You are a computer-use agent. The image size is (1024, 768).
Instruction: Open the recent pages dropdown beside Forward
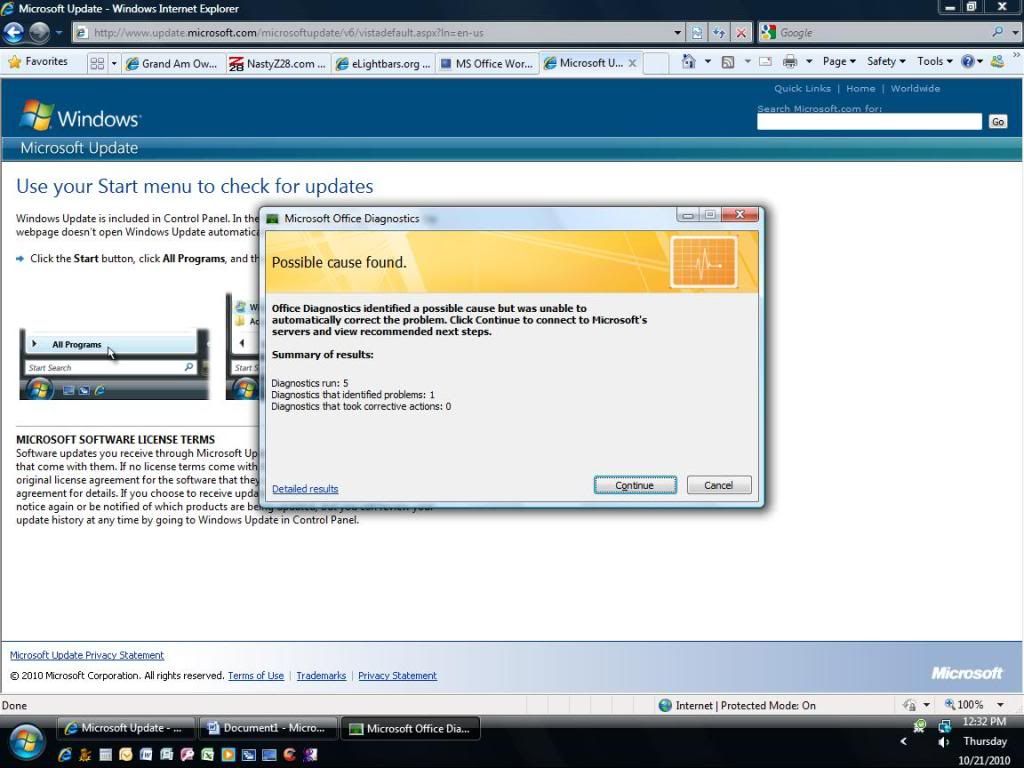(58, 32)
